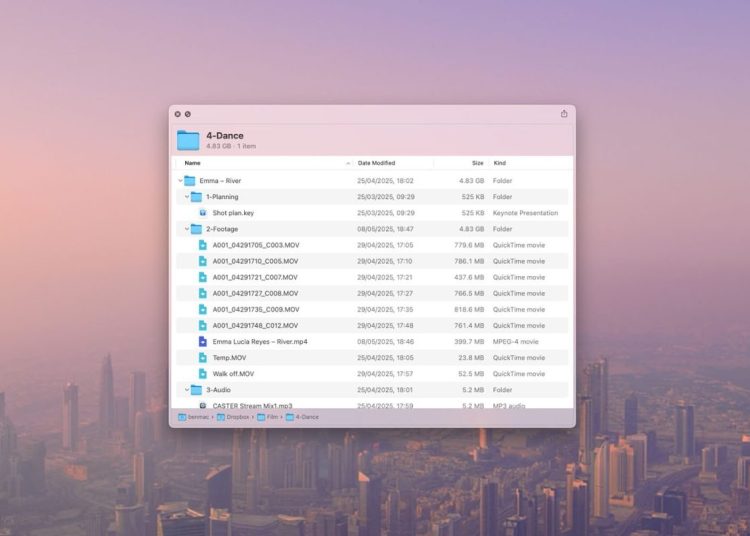Viewport: 750px width, 536px height.
Task: Sort files by the Size column header
Action: 477,163
